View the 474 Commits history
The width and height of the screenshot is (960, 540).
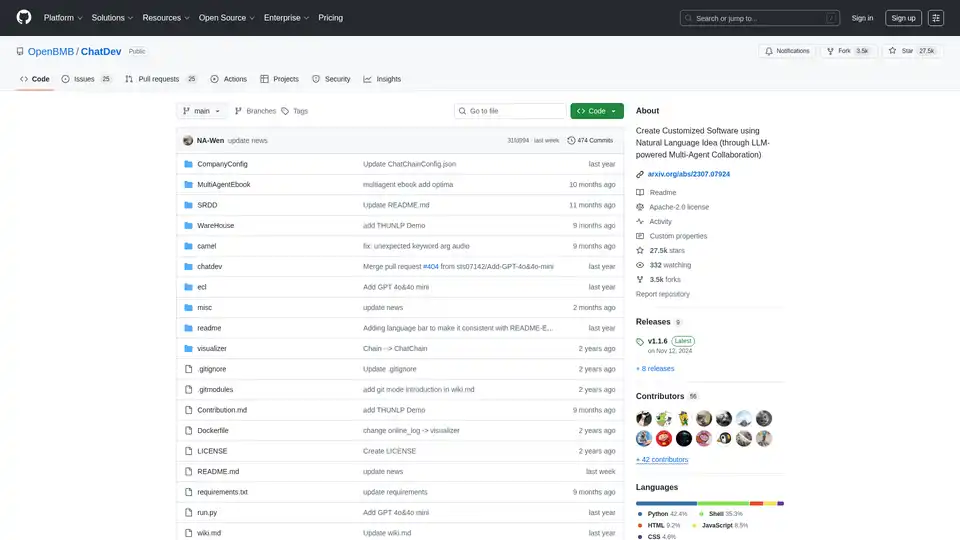pyautogui.click(x=590, y=141)
